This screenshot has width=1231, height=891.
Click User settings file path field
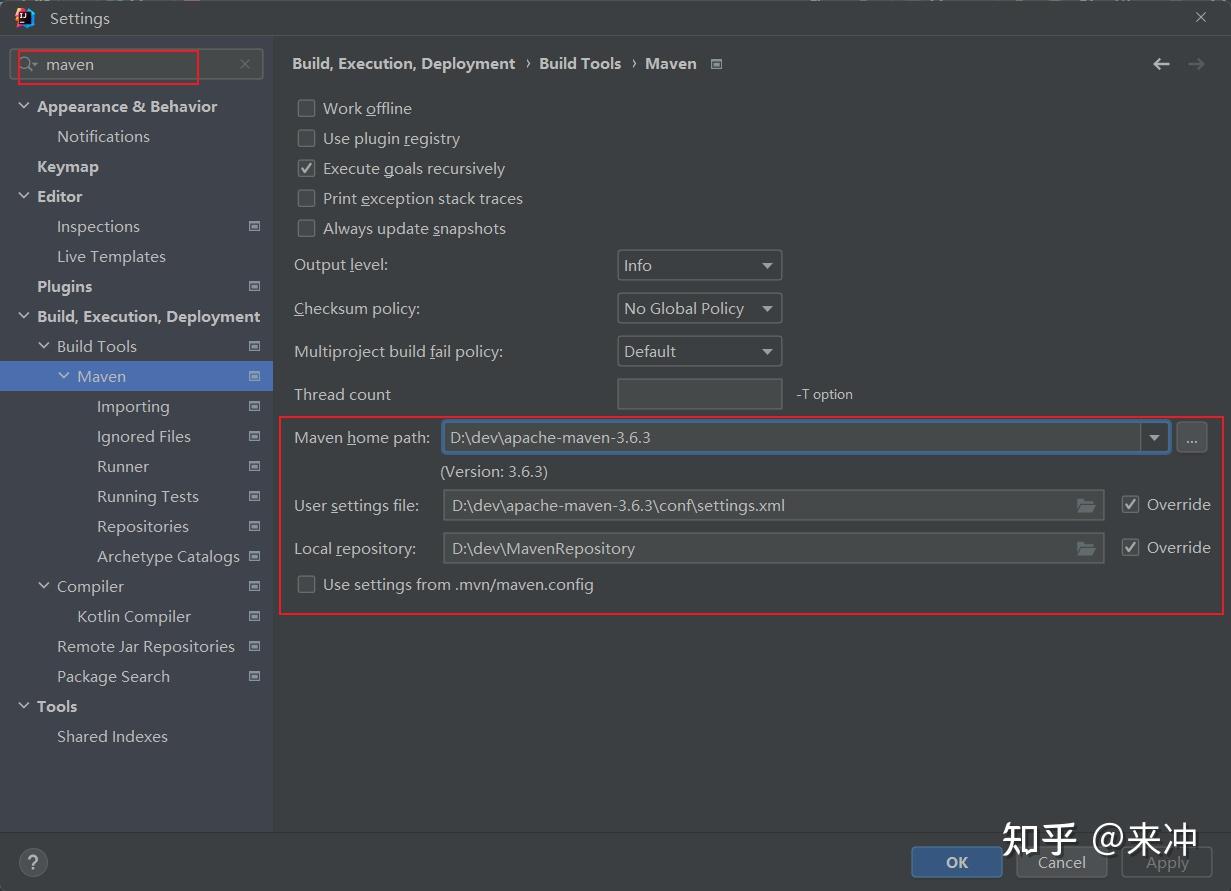pos(773,505)
